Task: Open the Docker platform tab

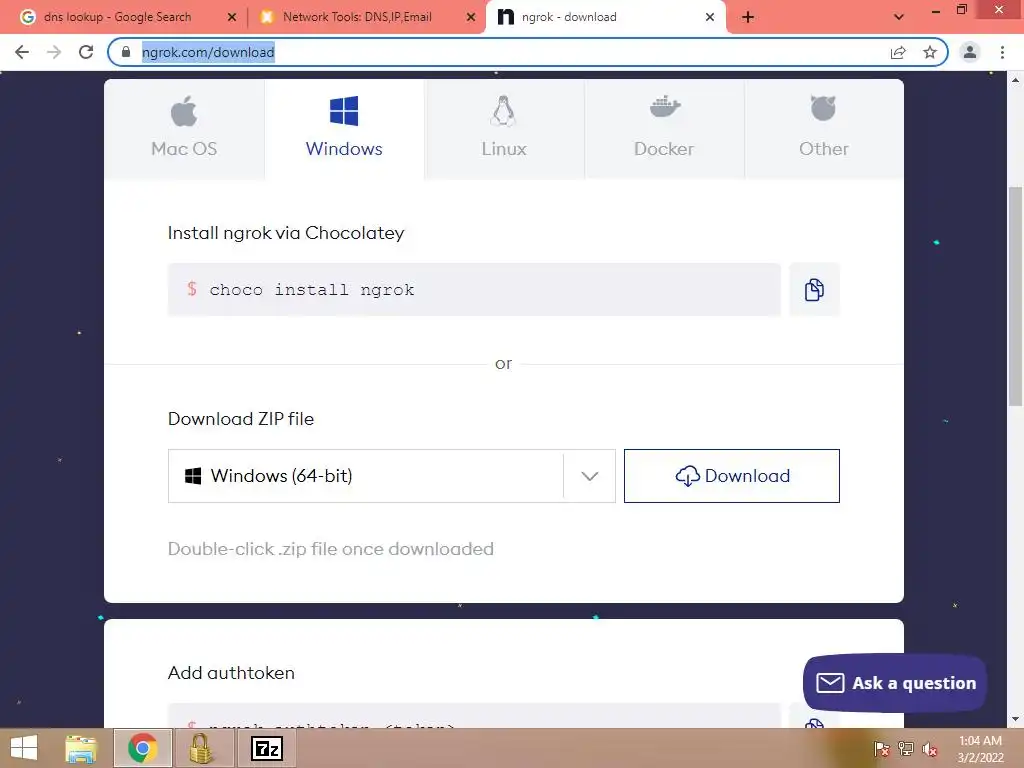Action: 664,129
